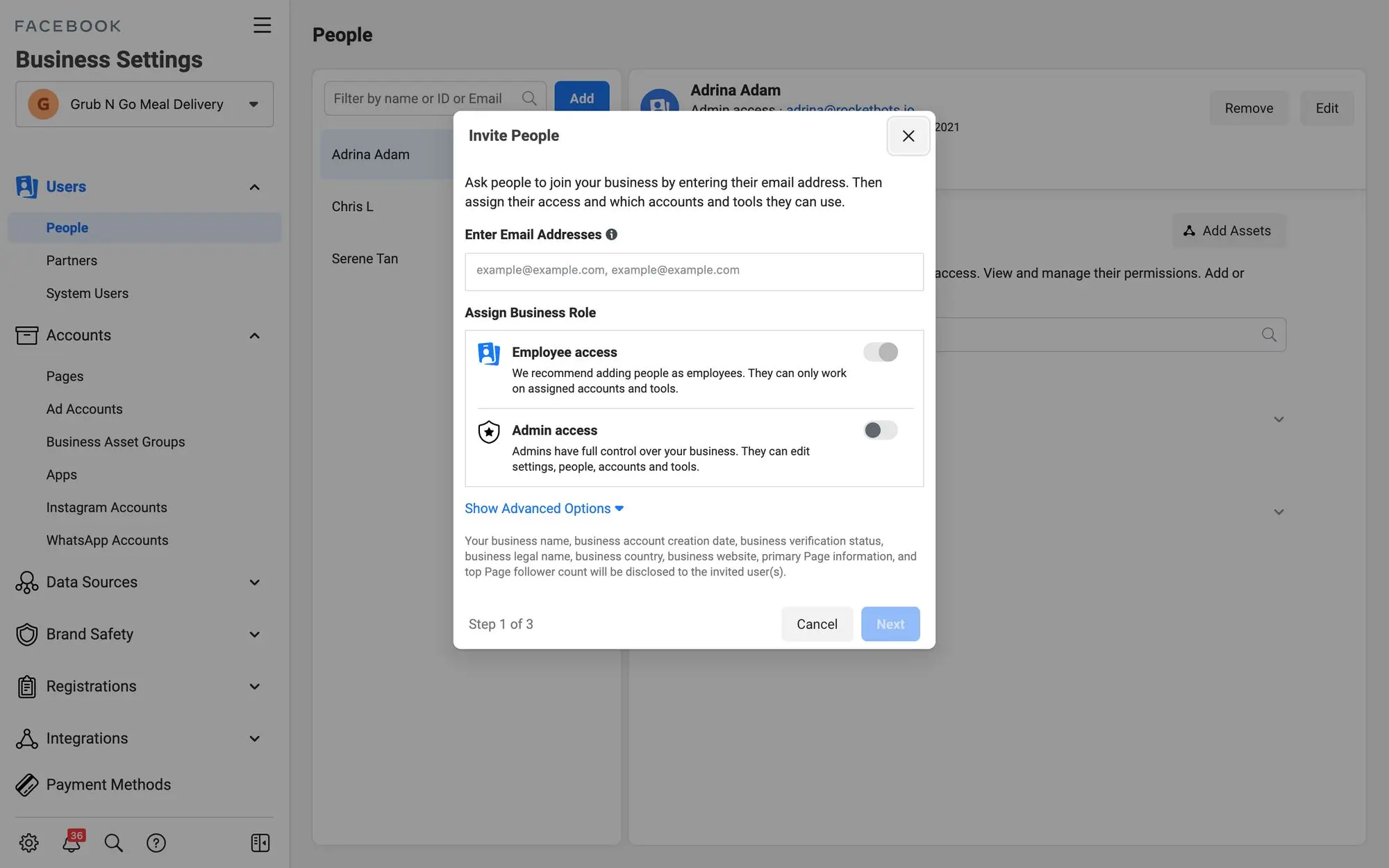
Task: Open the help question mark icon
Action: (156, 843)
